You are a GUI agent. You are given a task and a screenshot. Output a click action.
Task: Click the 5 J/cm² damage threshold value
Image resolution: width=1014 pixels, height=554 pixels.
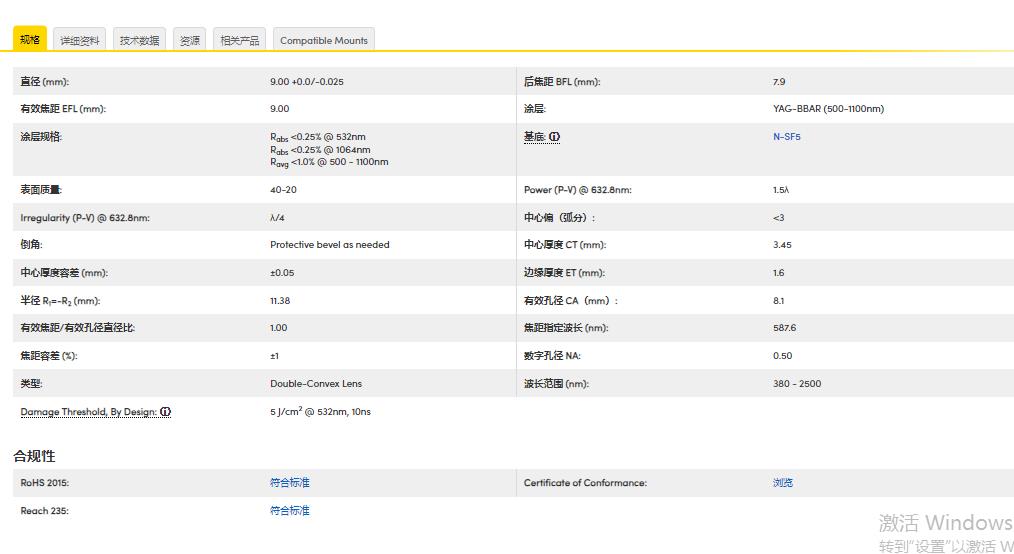[320, 412]
